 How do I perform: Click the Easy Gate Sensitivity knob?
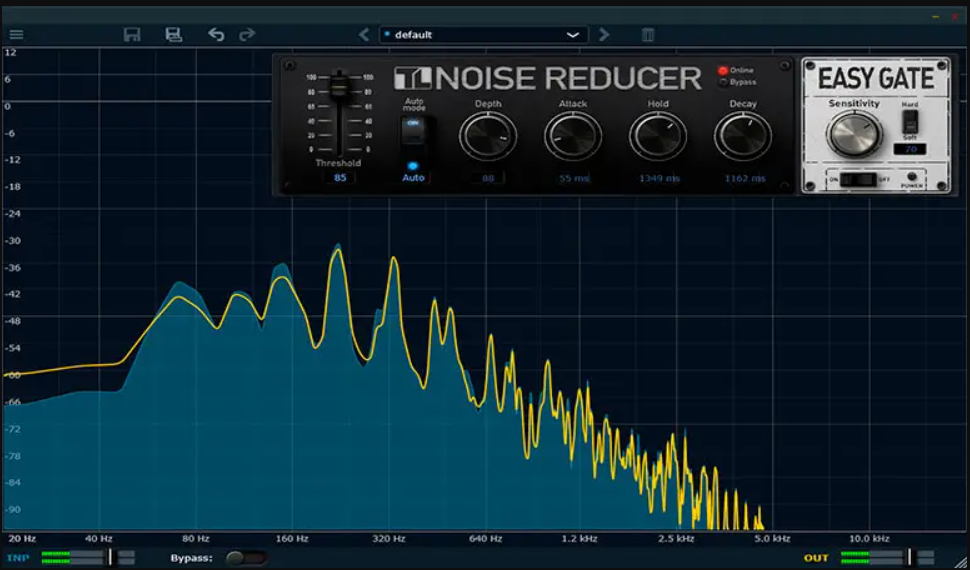click(854, 134)
